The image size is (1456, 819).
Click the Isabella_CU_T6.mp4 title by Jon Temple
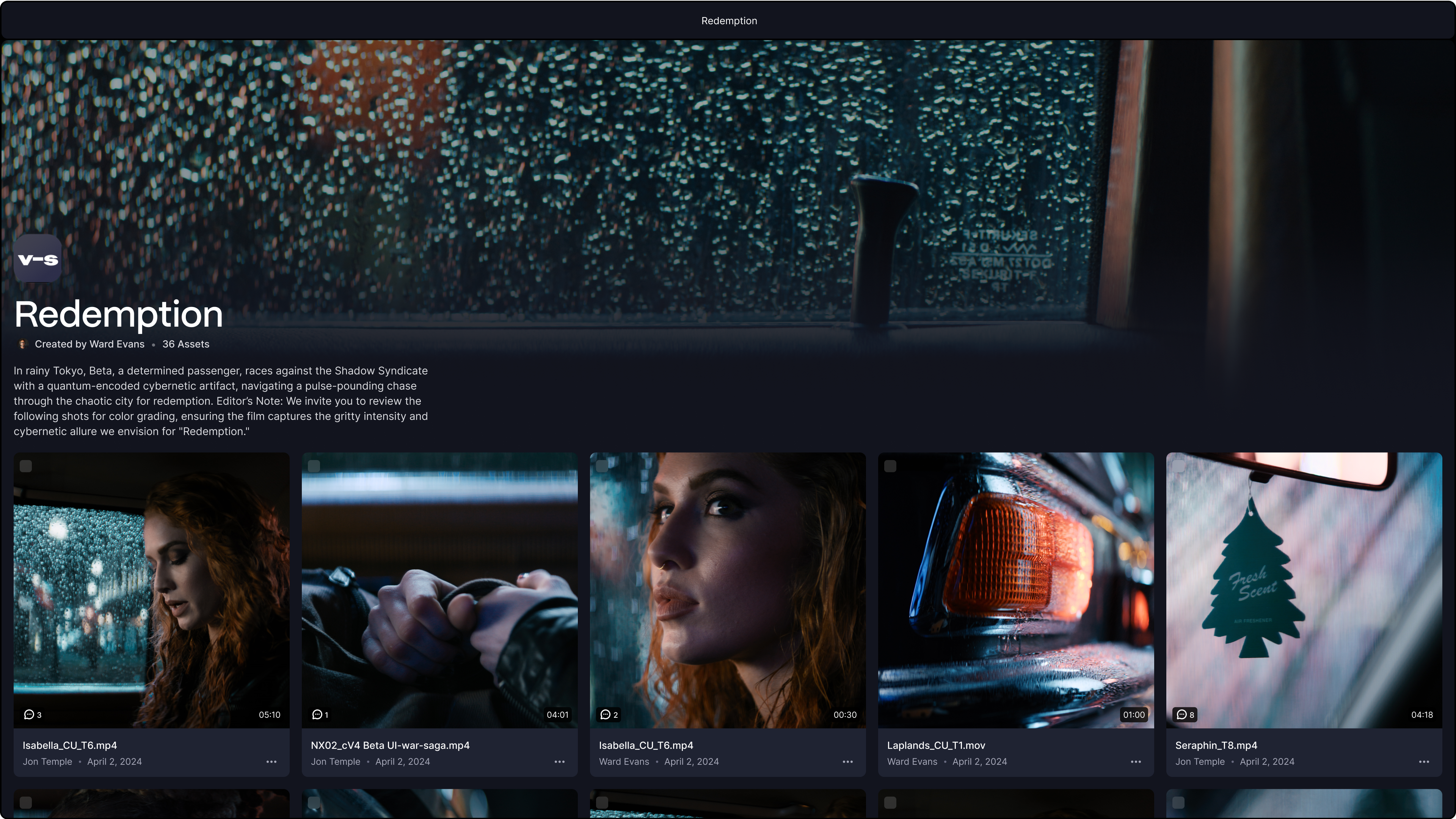pos(69,745)
